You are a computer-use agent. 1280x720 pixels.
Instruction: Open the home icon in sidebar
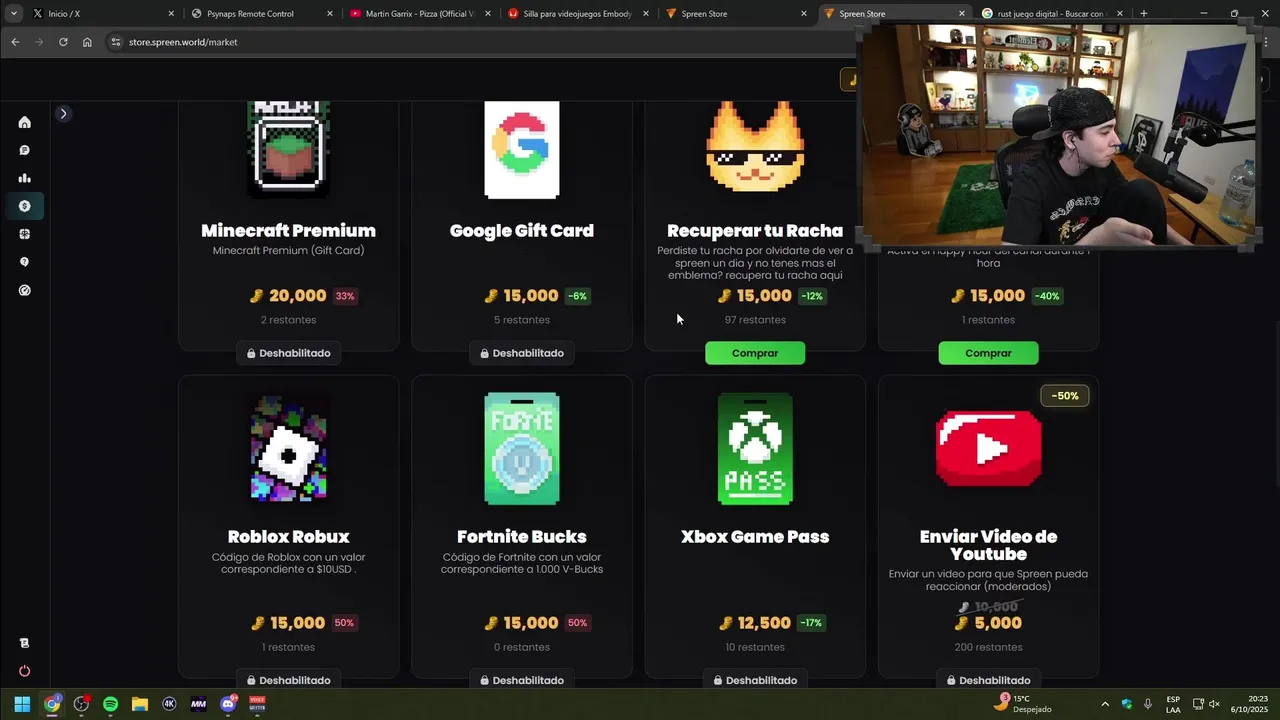click(x=24, y=122)
